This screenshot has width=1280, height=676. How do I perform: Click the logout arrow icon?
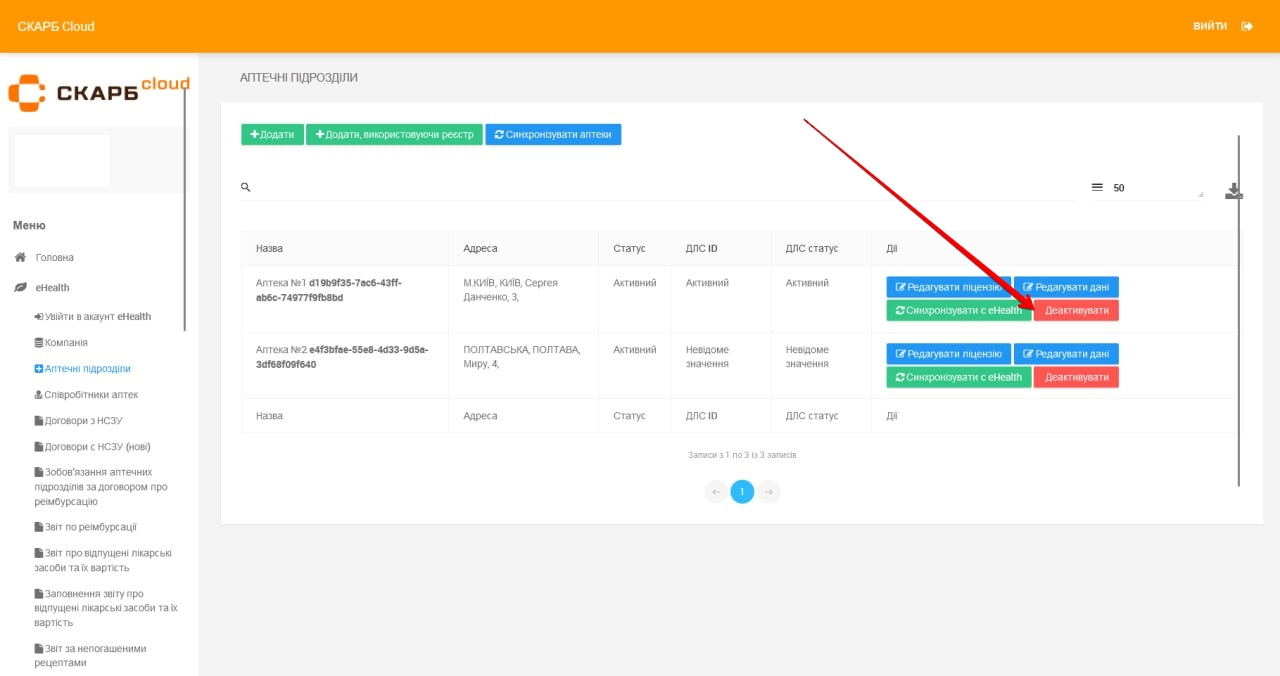[1246, 26]
